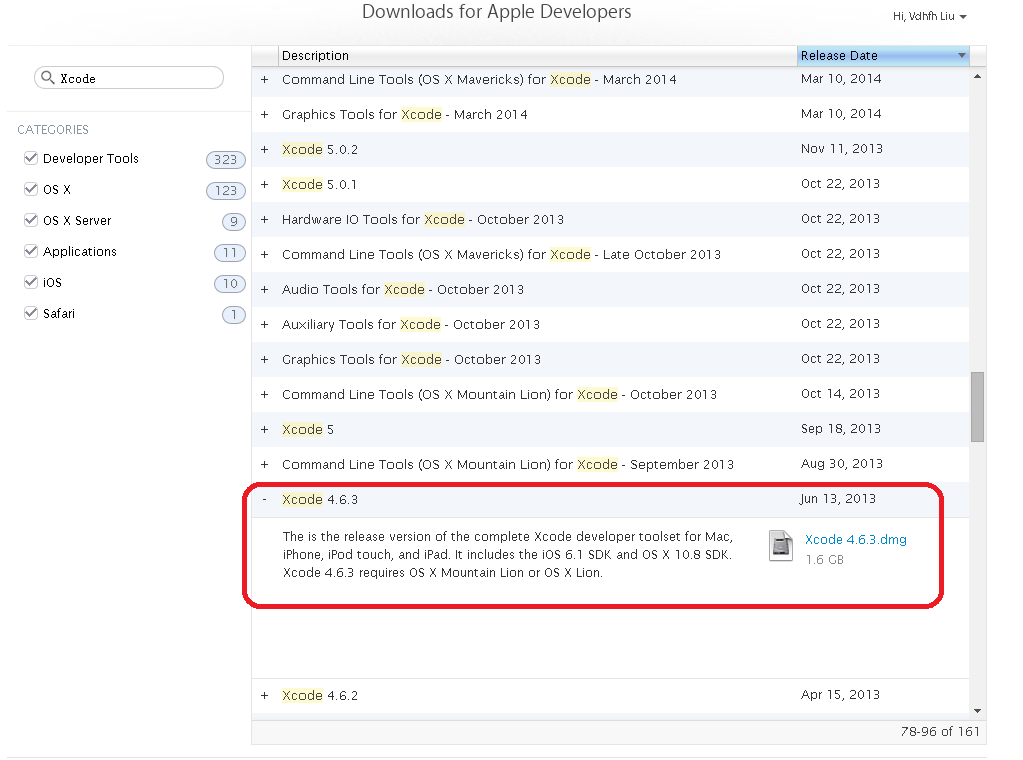Screen dimensions: 1023x760
Task: Expand the Xcode 5 row
Action: click(264, 430)
